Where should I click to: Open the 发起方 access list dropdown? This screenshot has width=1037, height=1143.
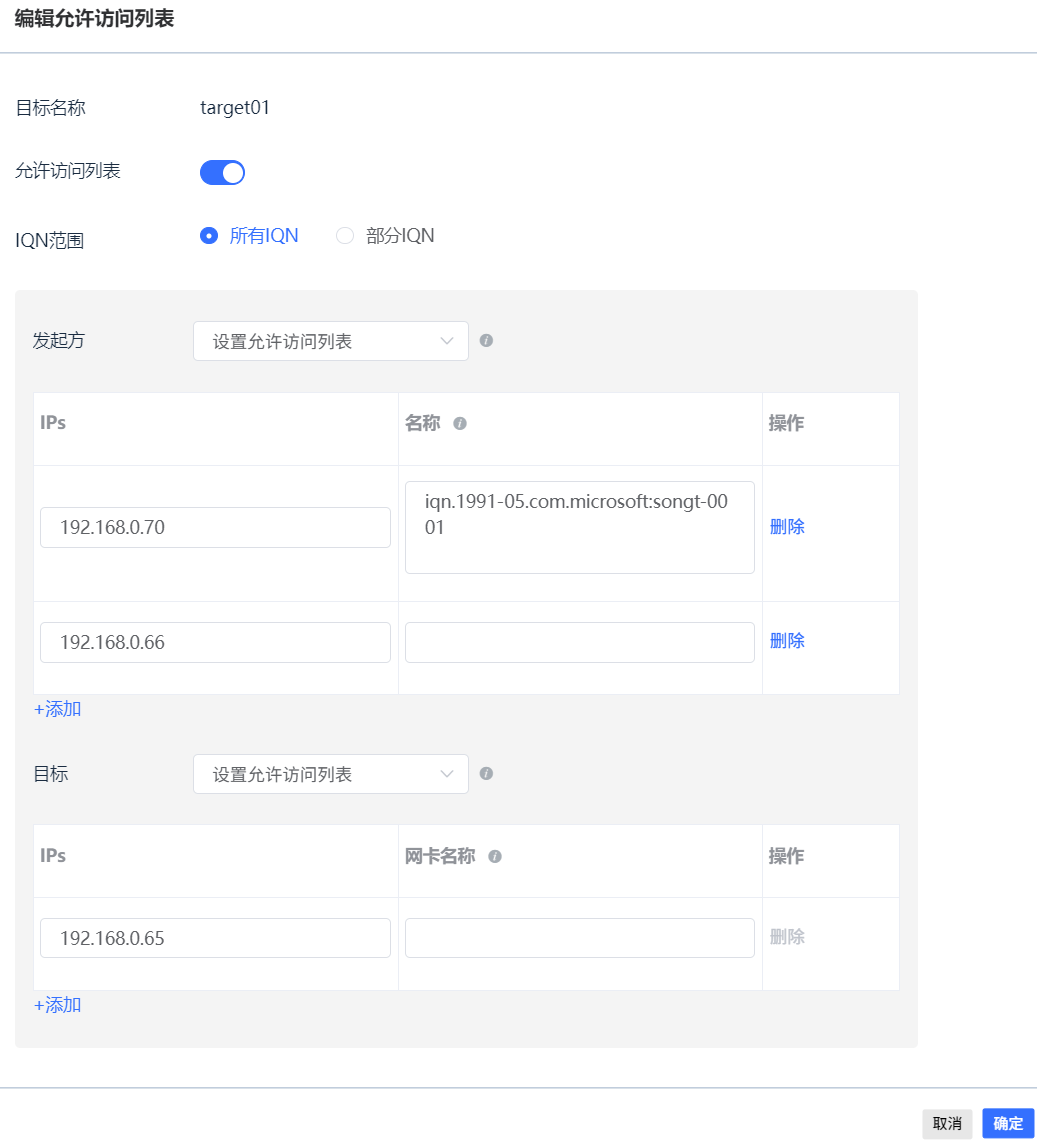(x=330, y=341)
